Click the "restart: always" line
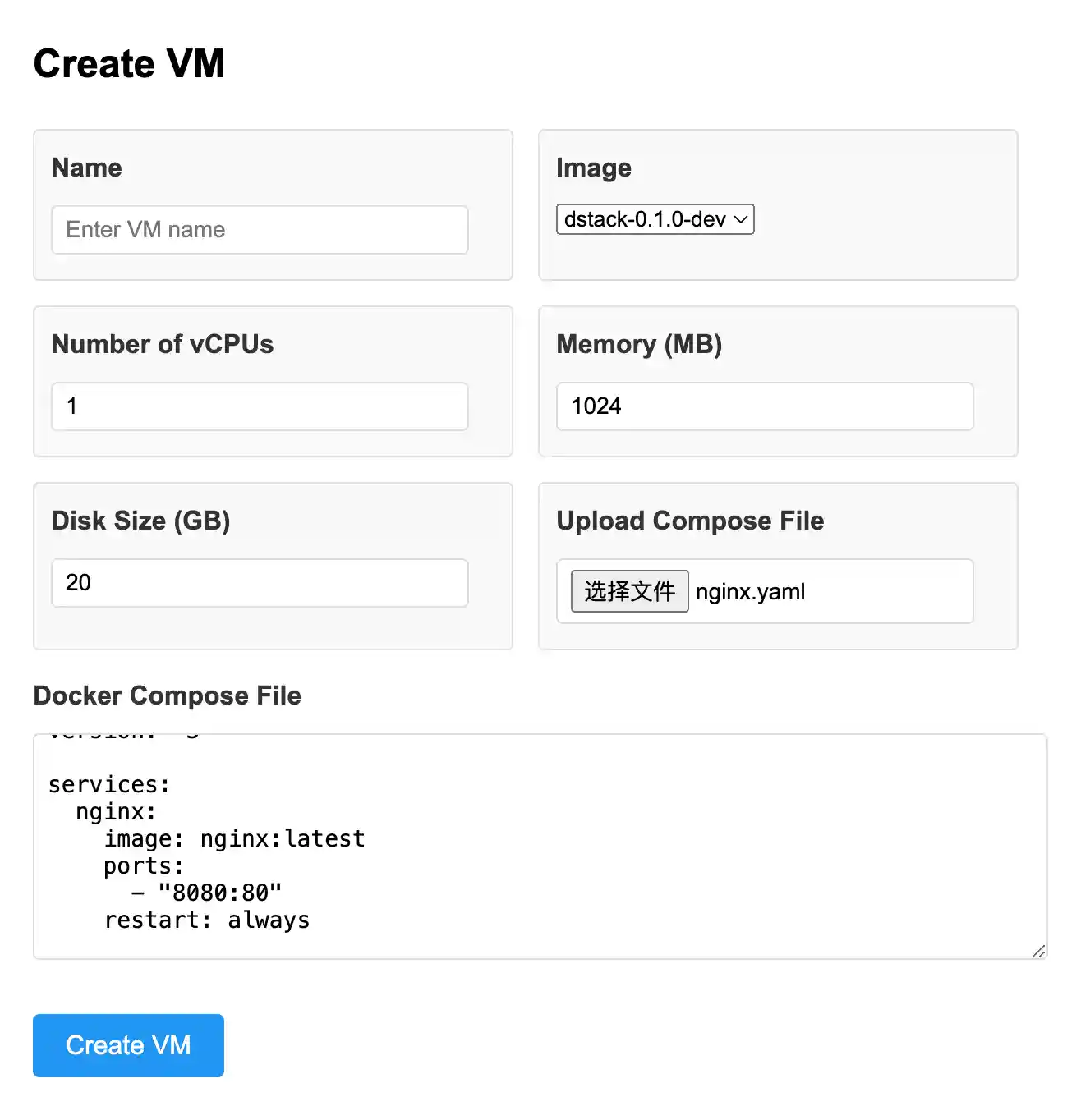 point(207,920)
